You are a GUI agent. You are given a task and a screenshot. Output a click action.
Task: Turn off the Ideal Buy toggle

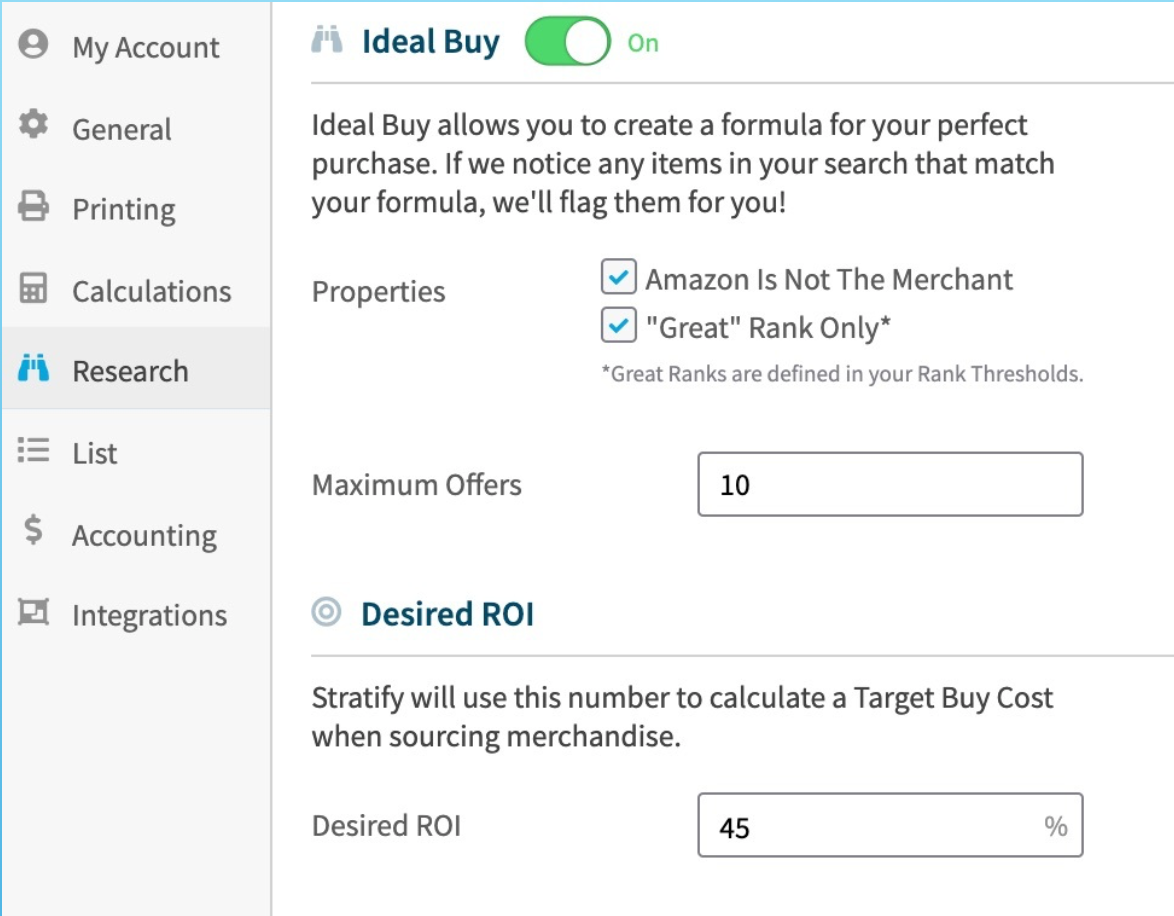click(x=568, y=42)
